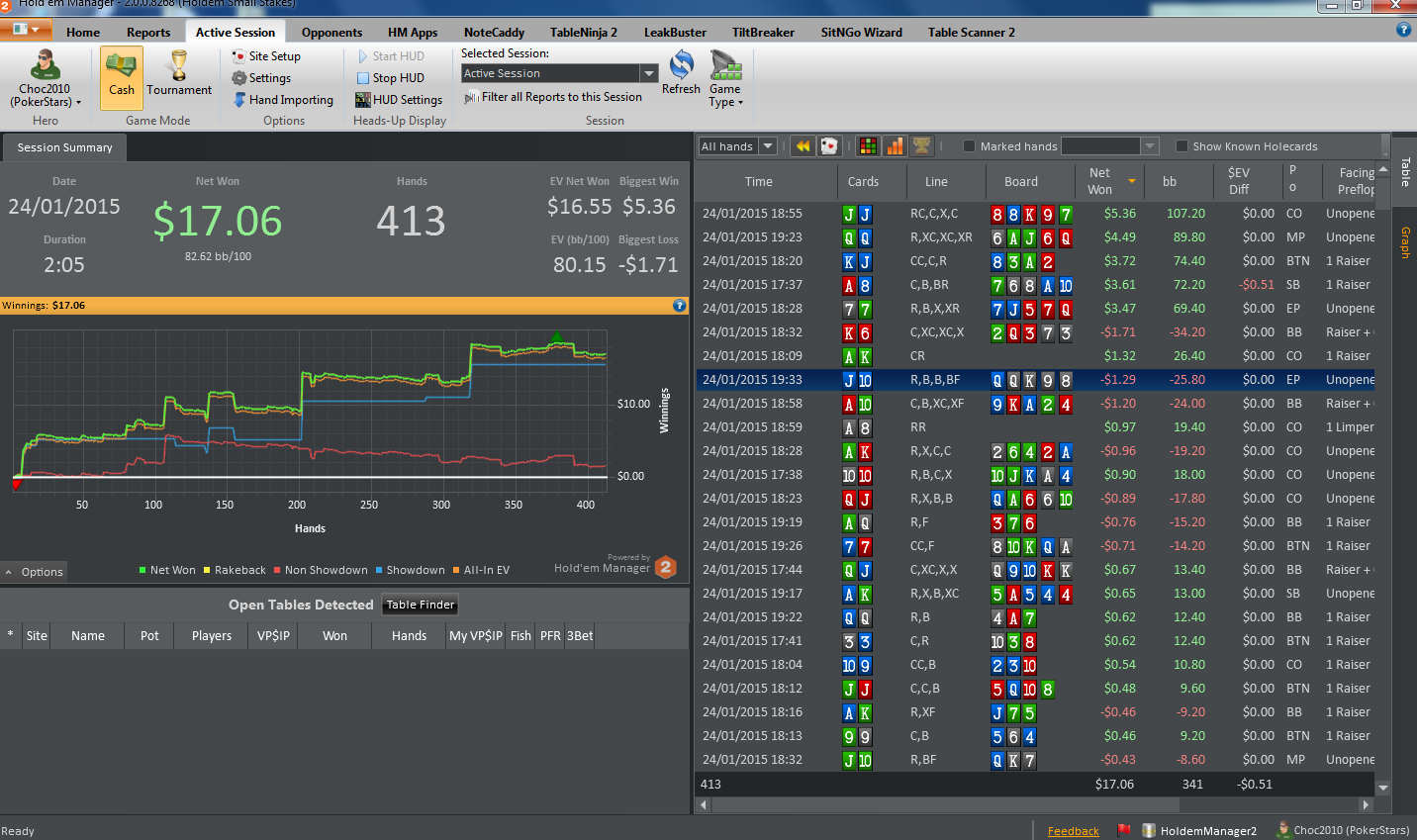Open HUD Settings
This screenshot has width=1417, height=840.
point(400,100)
